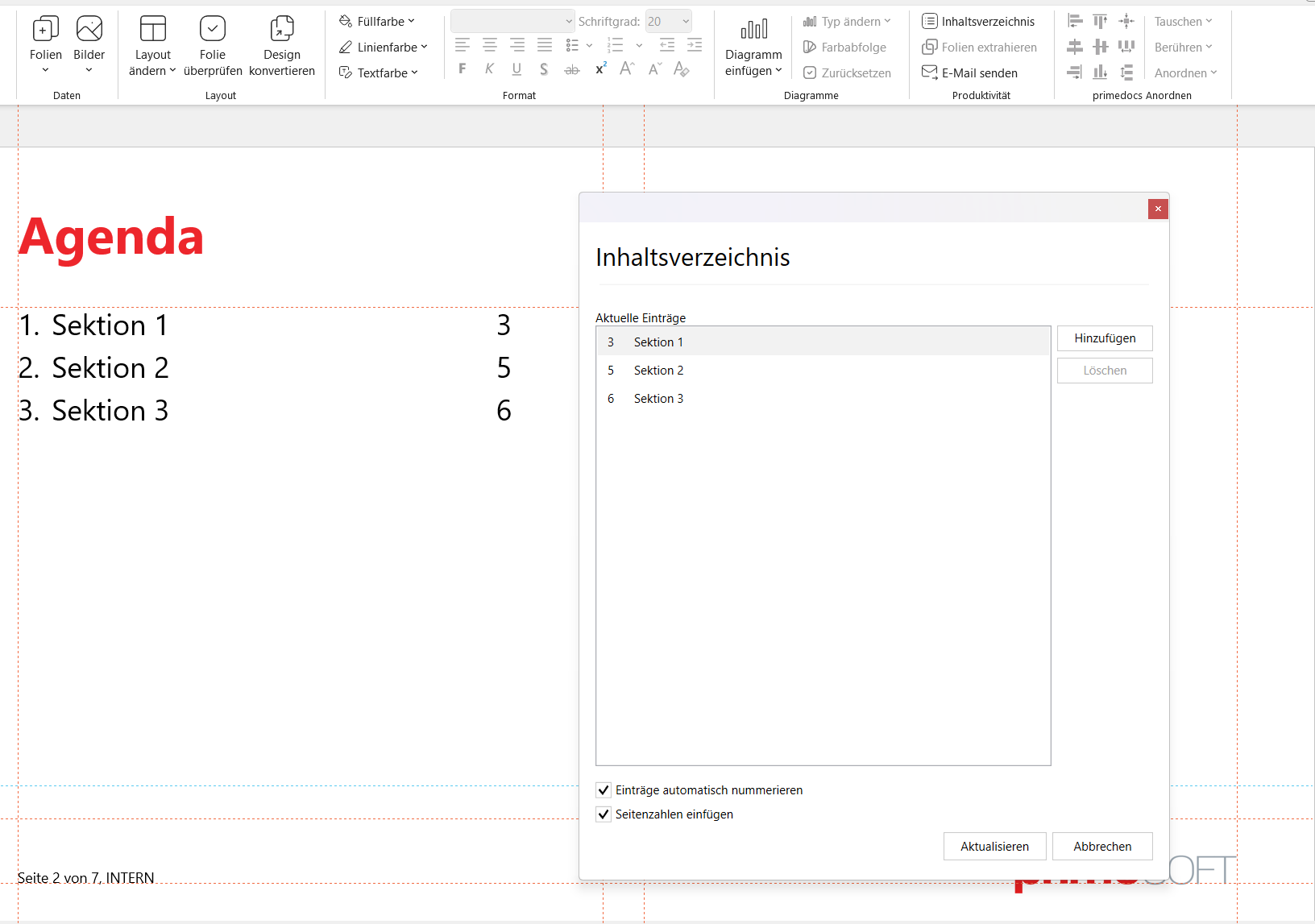Run Folie überprüfen check
Image resolution: width=1315 pixels, height=924 pixels.
tap(213, 46)
